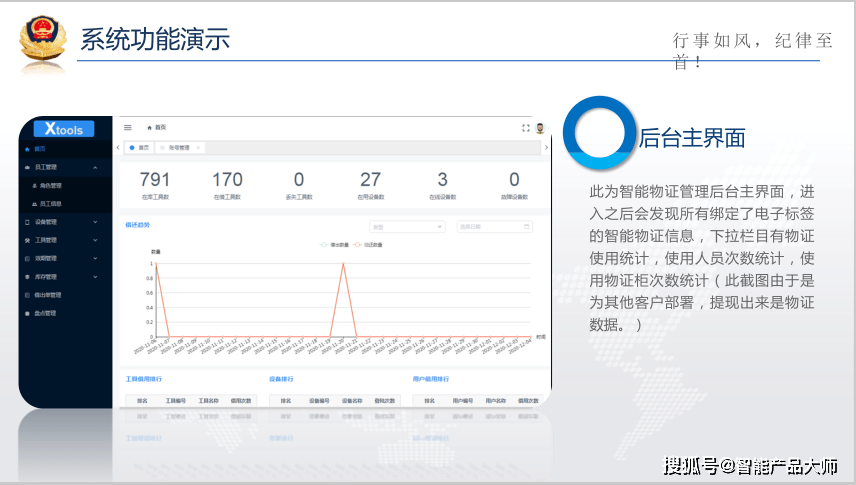Click the 工具编号 column header

coord(176,401)
